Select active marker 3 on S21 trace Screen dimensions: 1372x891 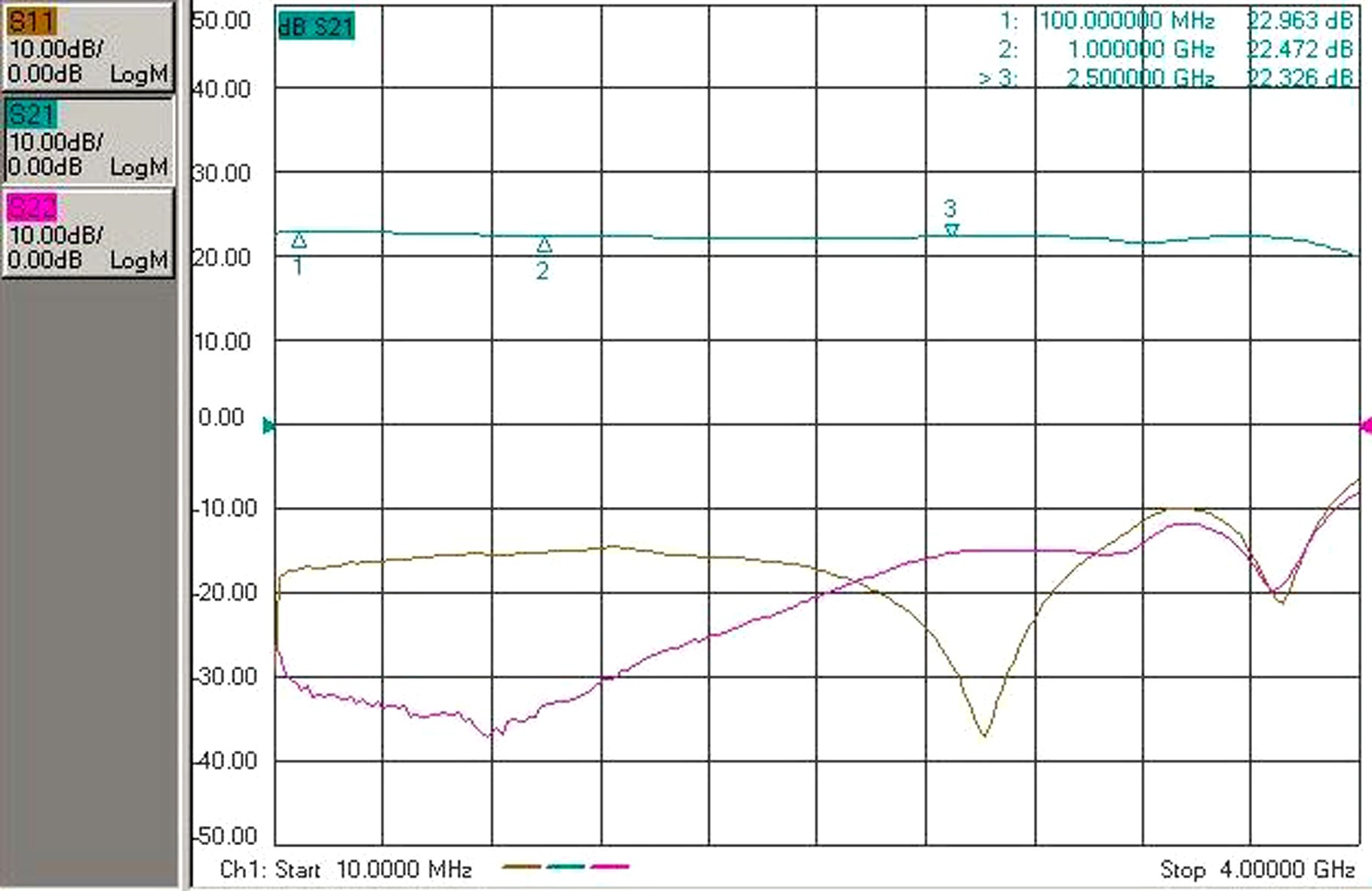pyautogui.click(x=952, y=229)
